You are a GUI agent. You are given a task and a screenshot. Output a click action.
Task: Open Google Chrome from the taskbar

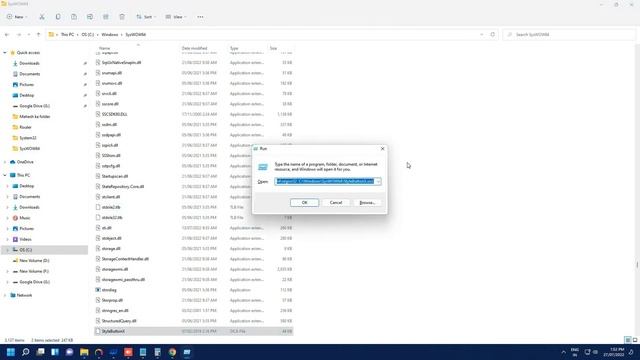172,352
